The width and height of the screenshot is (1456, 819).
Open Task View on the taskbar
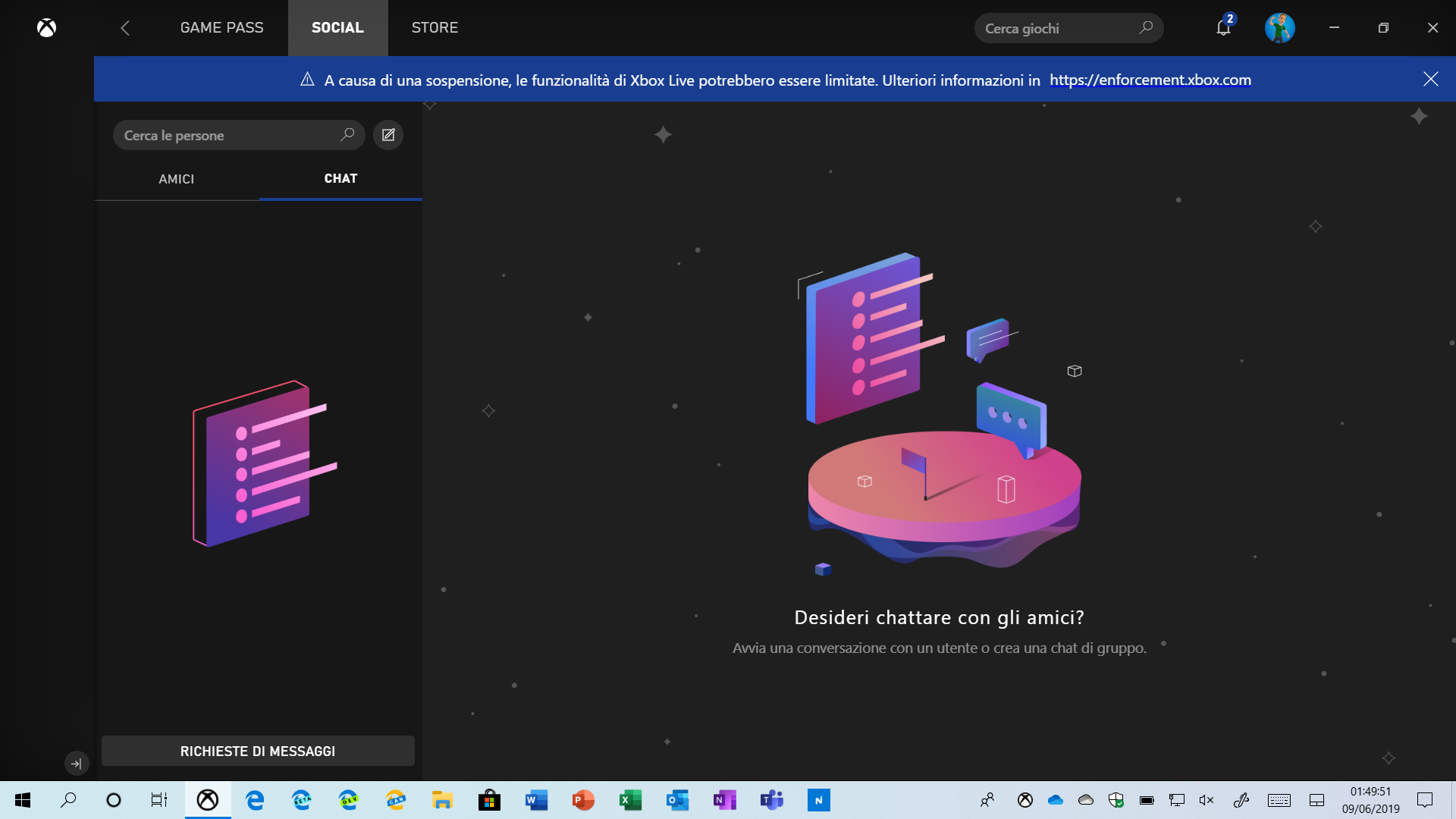pos(158,800)
